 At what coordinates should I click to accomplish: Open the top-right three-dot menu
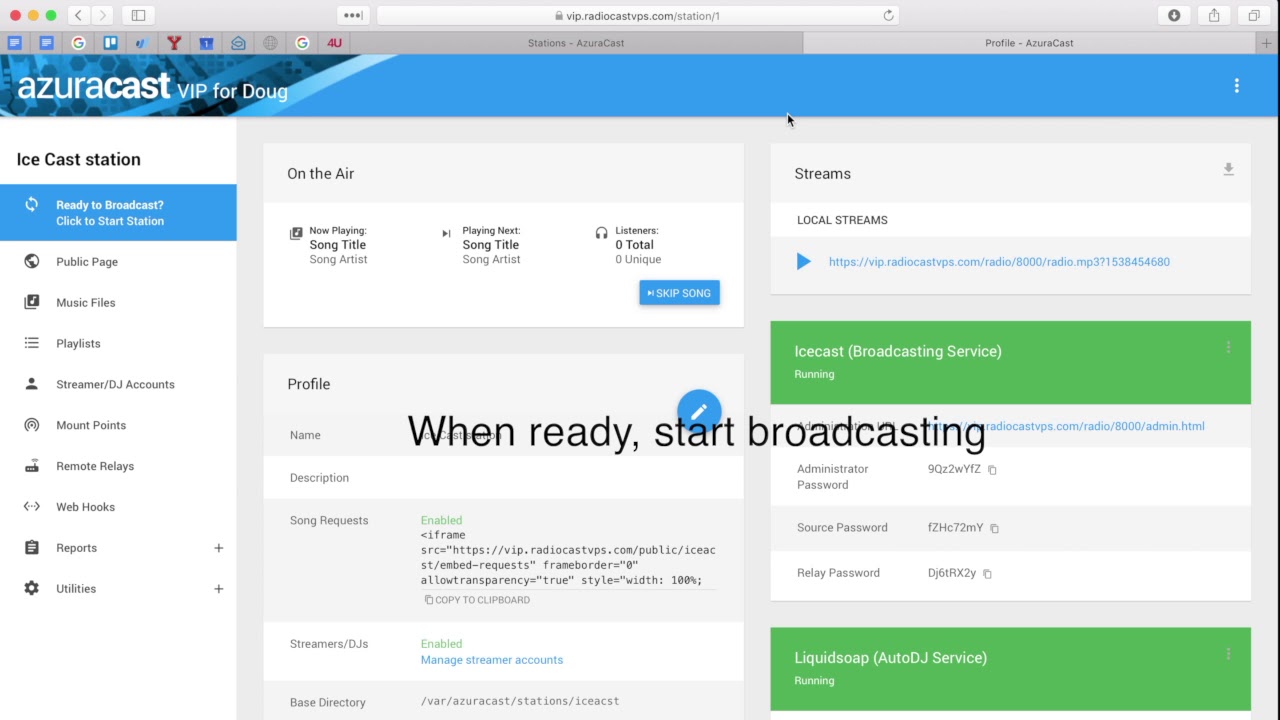coord(1236,86)
